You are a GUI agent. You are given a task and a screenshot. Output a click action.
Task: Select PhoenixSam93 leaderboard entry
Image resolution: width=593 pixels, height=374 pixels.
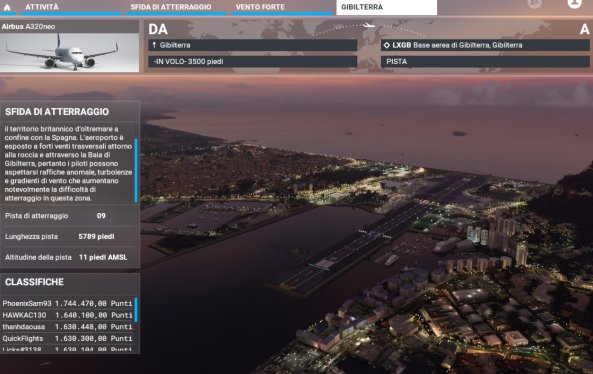point(67,303)
